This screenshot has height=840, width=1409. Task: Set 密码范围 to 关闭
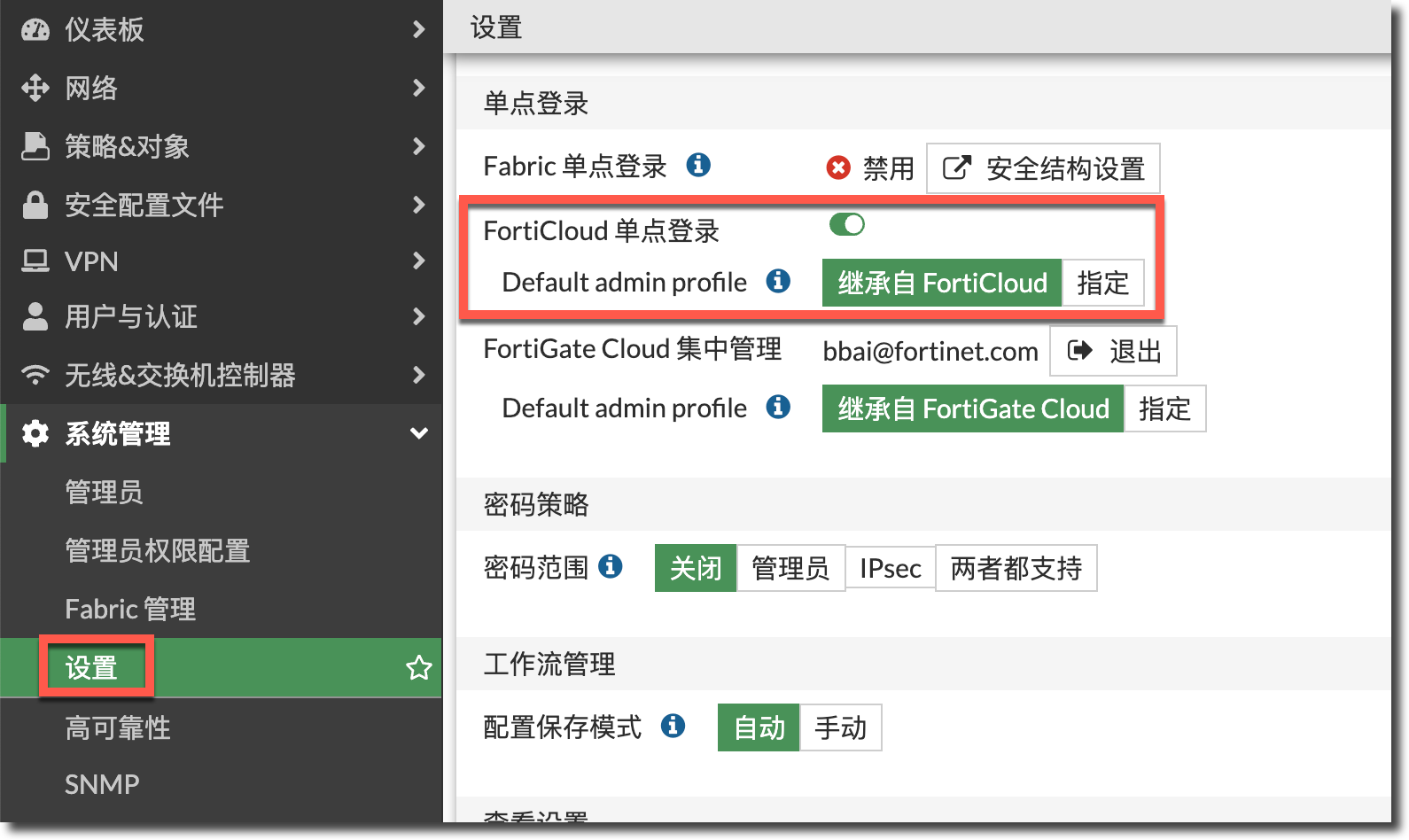point(696,568)
